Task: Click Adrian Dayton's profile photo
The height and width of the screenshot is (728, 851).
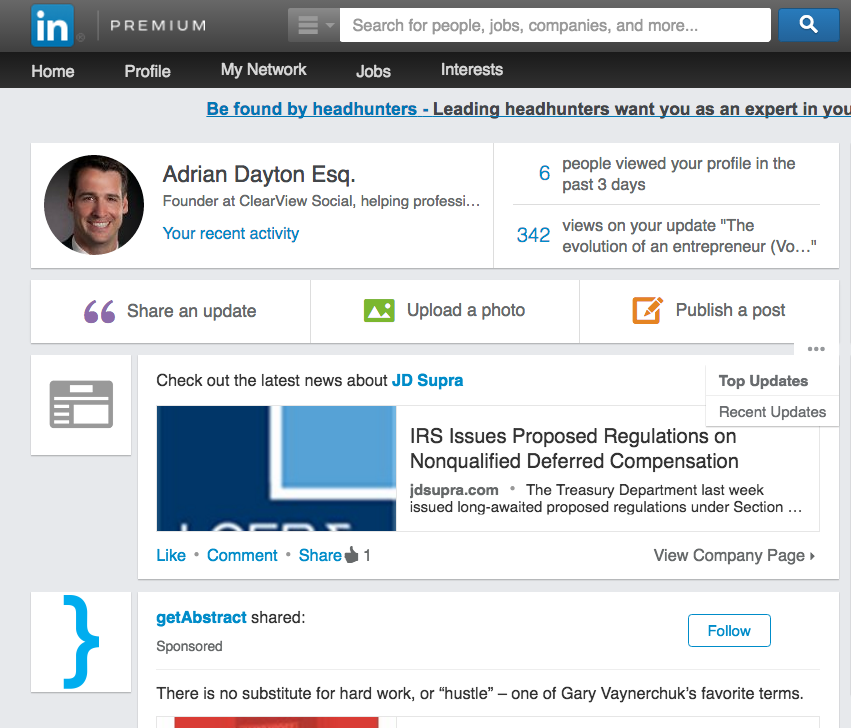Action: [94, 205]
